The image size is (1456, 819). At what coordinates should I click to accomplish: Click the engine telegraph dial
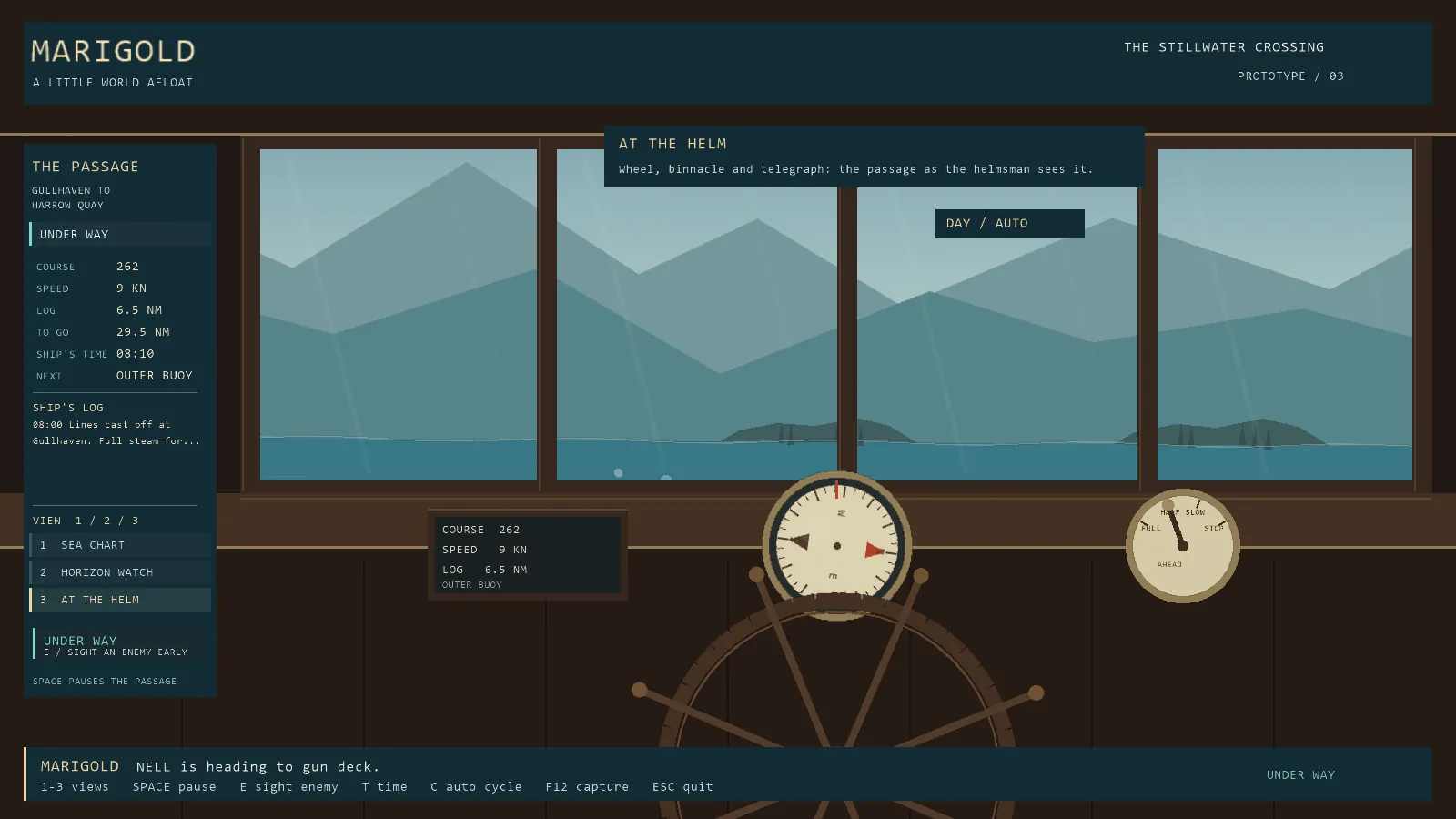click(1183, 546)
